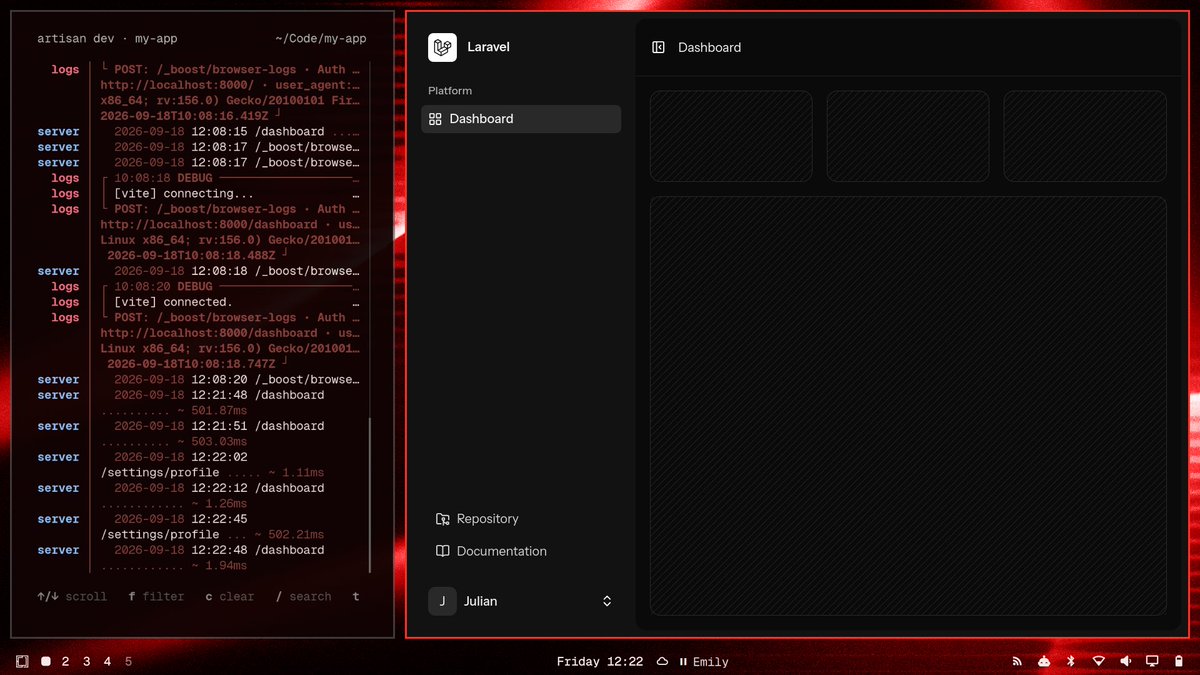This screenshot has height=675, width=1200.
Task: Open the Wi-Fi network icon in the tray
Action: [1098, 661]
